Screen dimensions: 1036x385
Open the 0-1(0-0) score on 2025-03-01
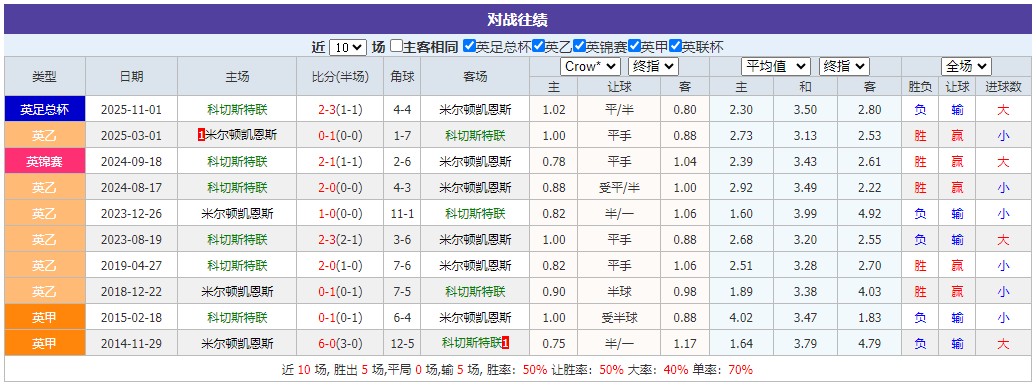pos(340,135)
